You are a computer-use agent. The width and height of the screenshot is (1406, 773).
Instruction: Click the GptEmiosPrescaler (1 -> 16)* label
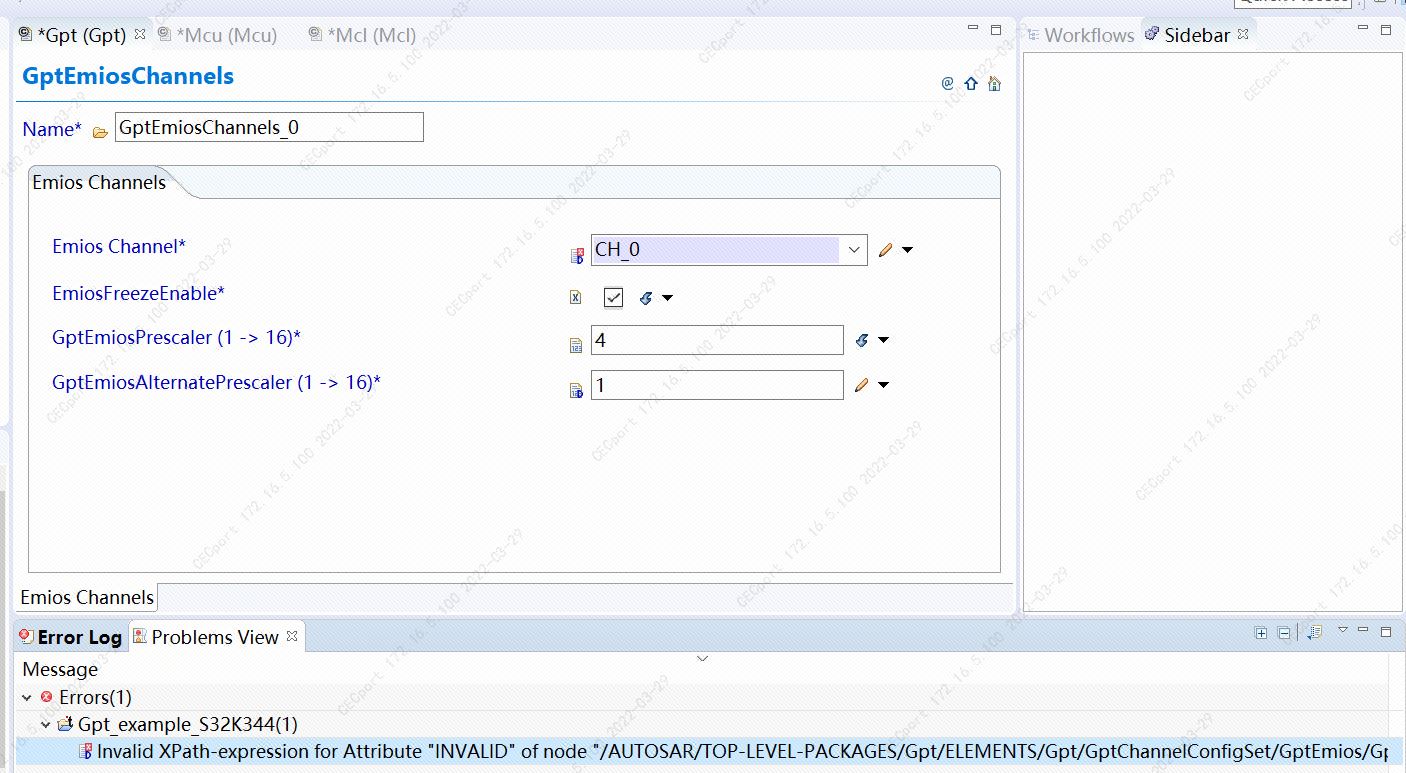(x=176, y=337)
